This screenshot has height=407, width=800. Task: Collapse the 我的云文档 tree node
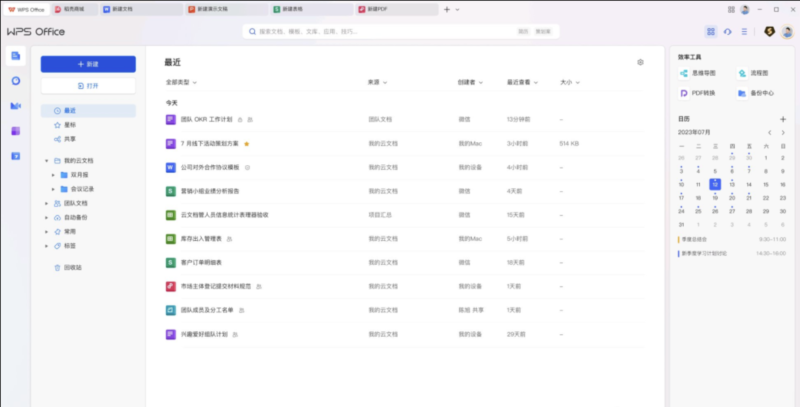click(46, 161)
